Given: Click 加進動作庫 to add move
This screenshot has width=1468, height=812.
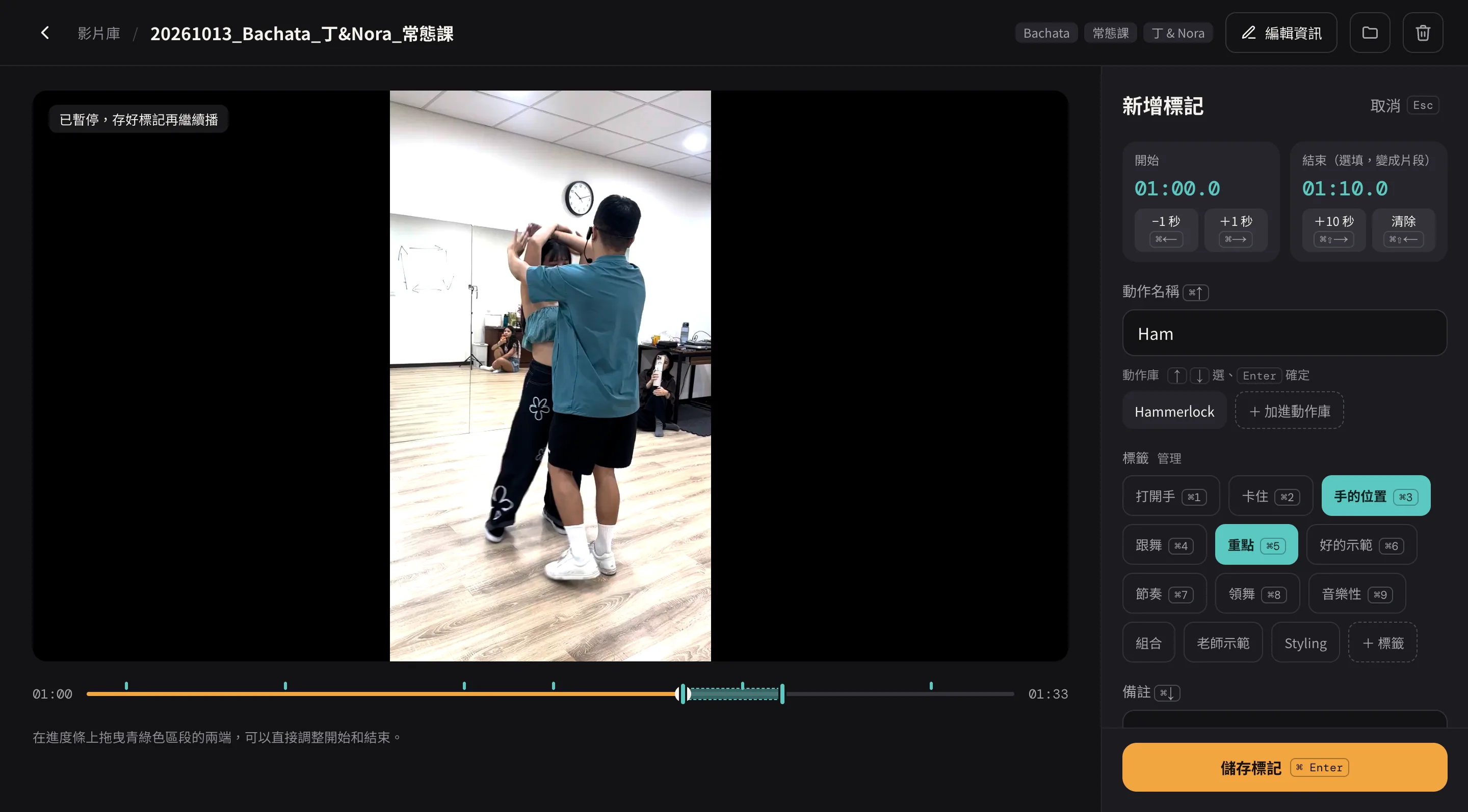Looking at the screenshot, I should pyautogui.click(x=1289, y=411).
